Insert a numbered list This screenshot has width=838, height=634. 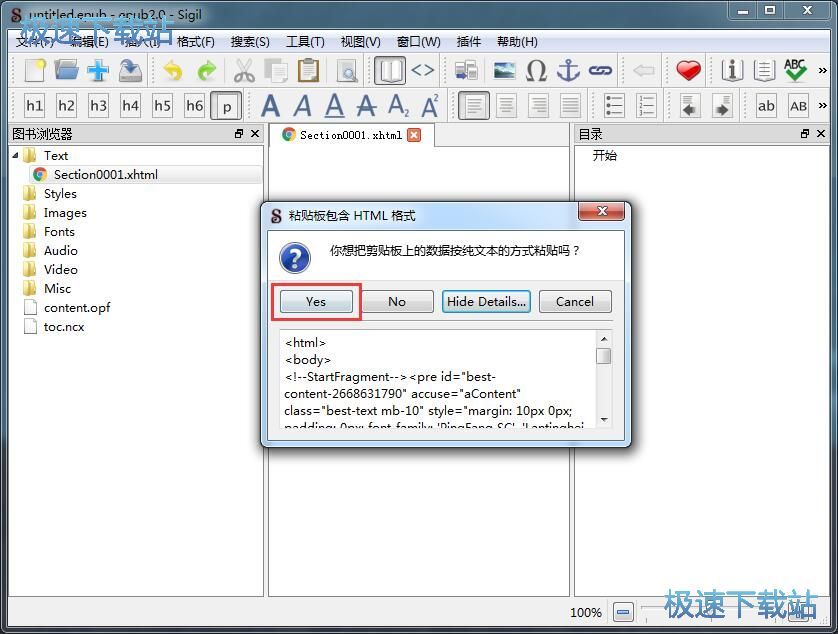(647, 106)
